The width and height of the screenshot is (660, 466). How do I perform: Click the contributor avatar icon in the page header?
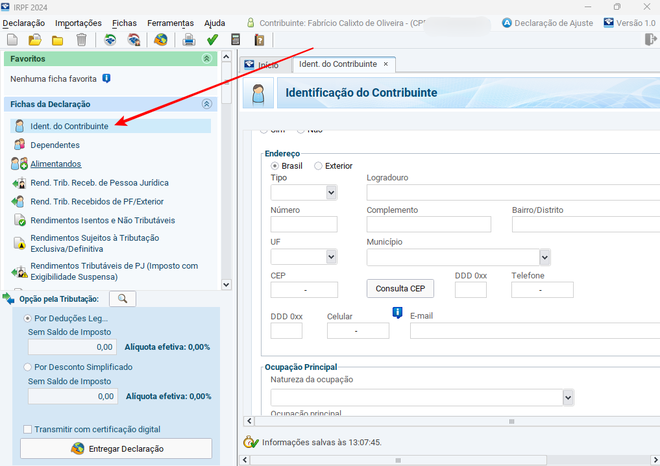coord(258,93)
